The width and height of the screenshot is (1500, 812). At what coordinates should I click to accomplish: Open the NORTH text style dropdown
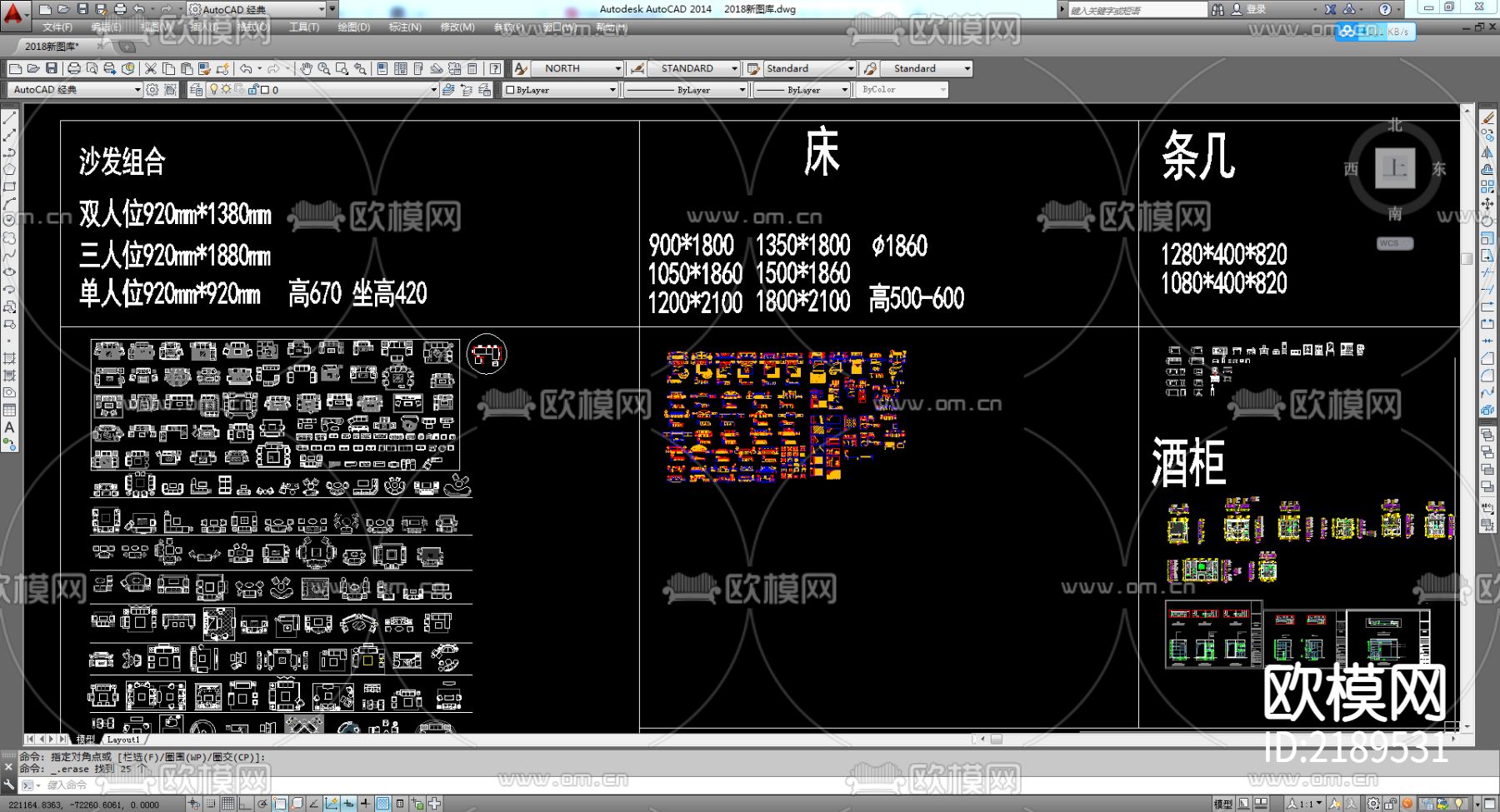[578, 68]
